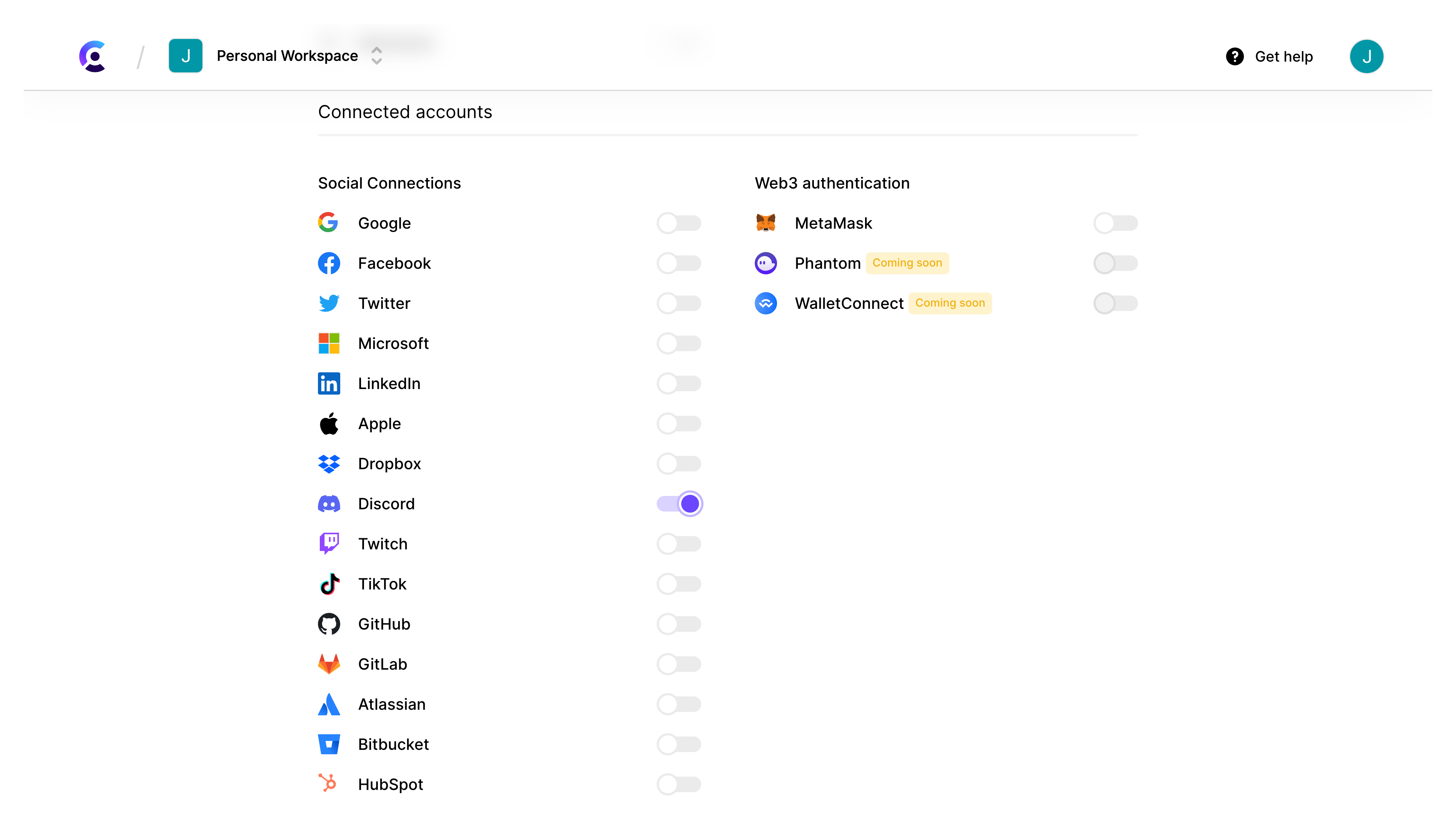Enable the Google connection toggle

pos(679,223)
